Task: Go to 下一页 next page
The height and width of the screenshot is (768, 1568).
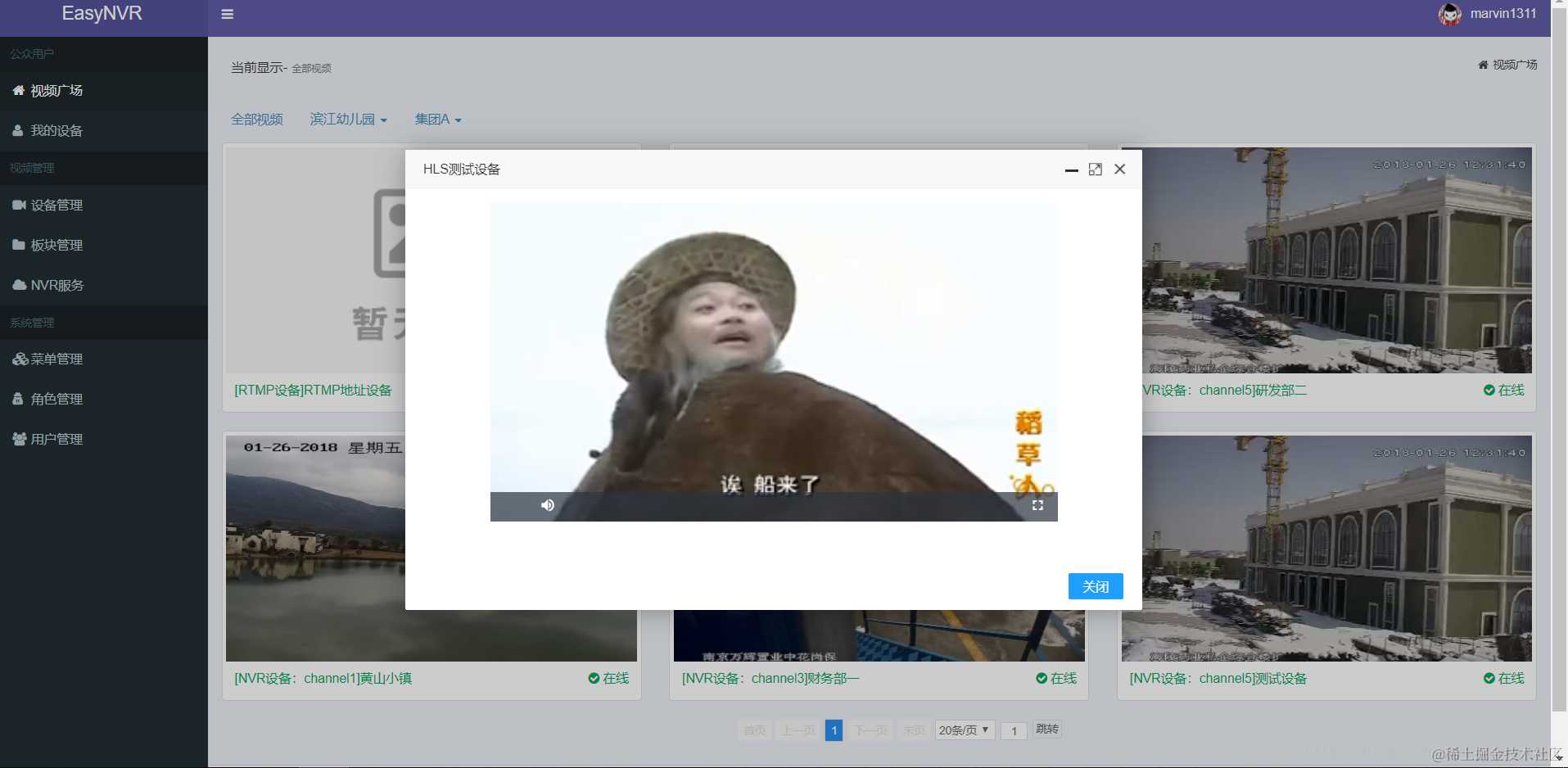Action: pyautogui.click(x=870, y=730)
